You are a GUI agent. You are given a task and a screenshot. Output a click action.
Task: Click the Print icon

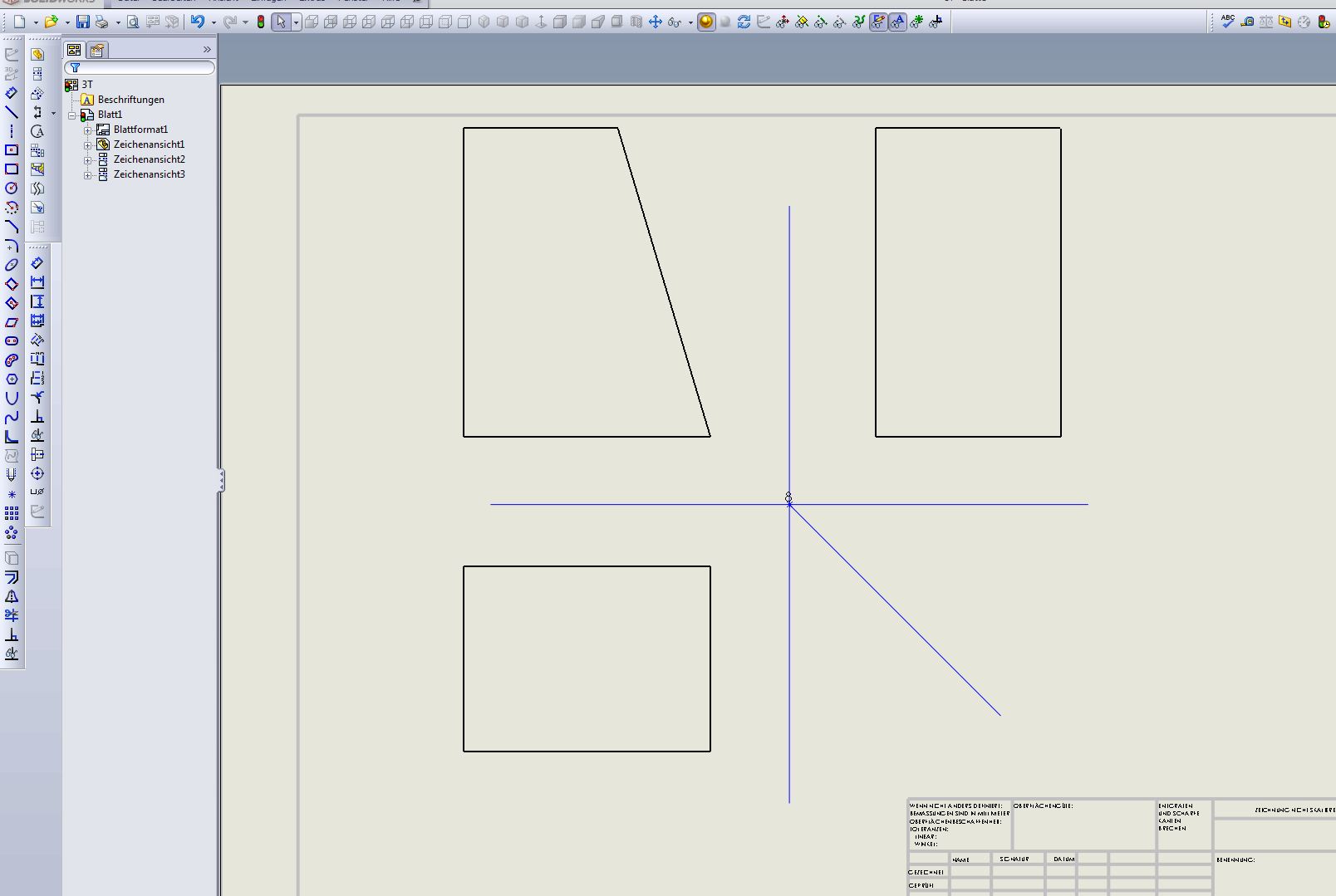[x=102, y=22]
